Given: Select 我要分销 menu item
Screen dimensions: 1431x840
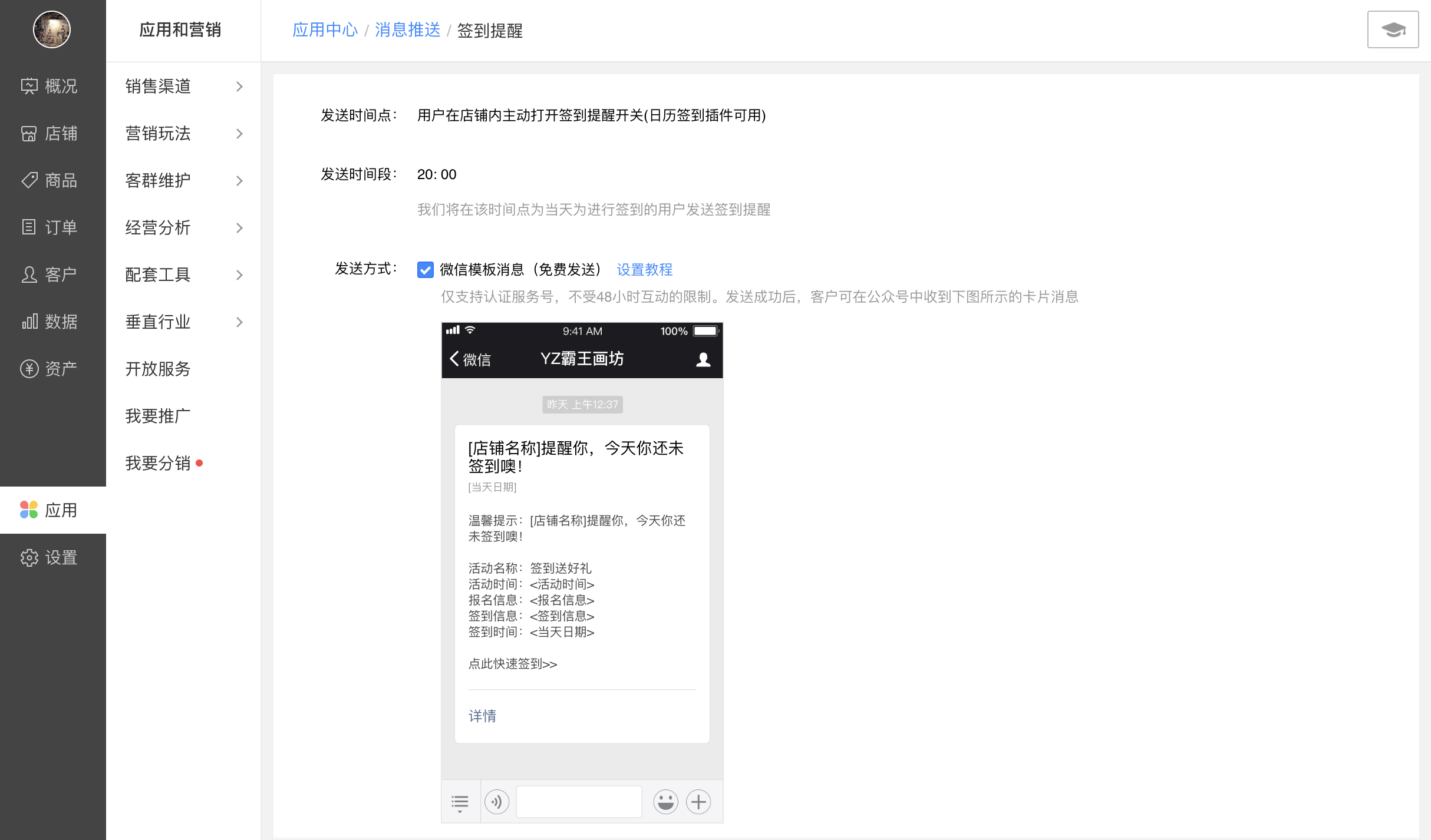Looking at the screenshot, I should click(x=158, y=464).
